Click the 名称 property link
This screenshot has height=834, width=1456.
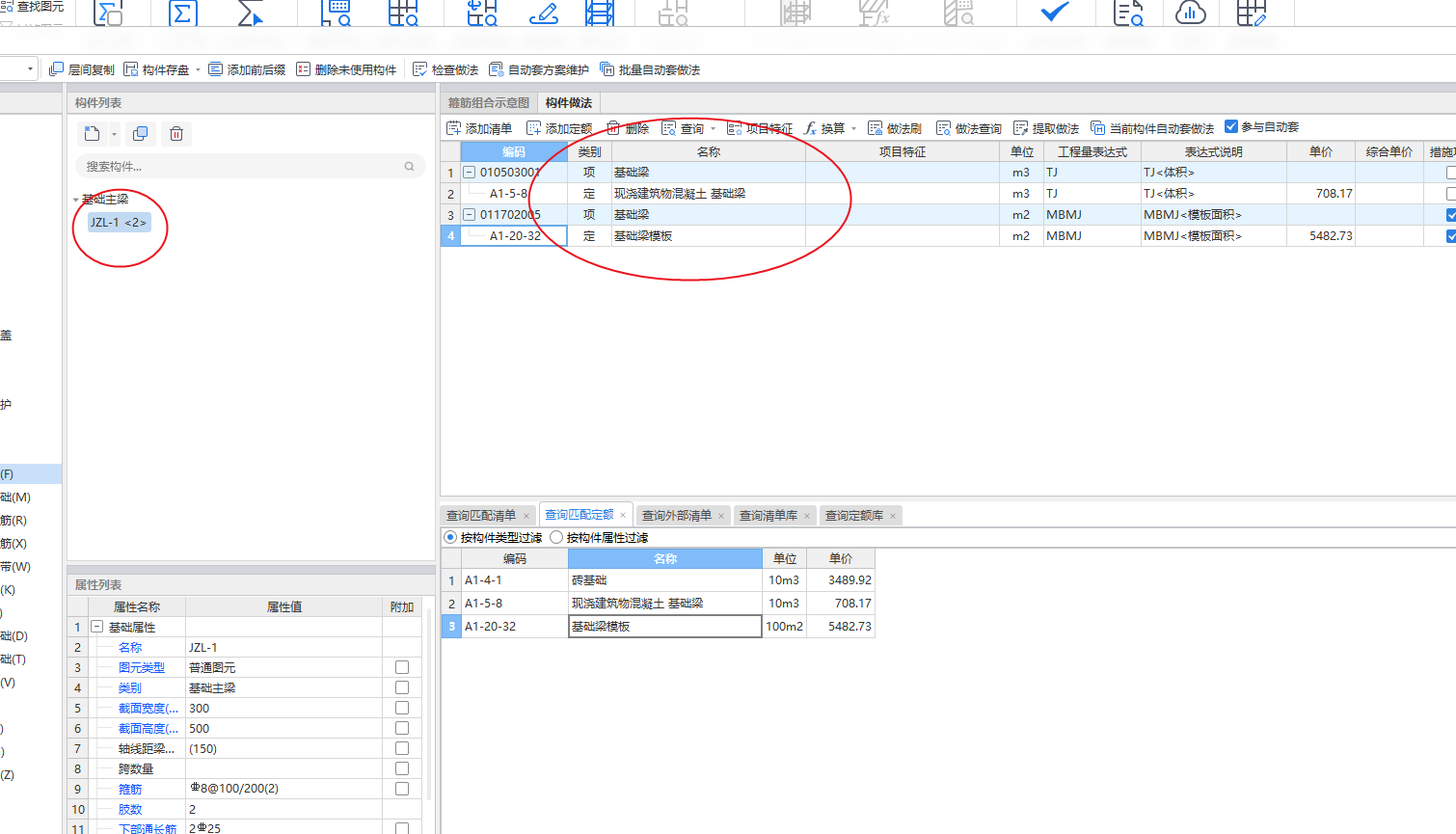pos(130,647)
